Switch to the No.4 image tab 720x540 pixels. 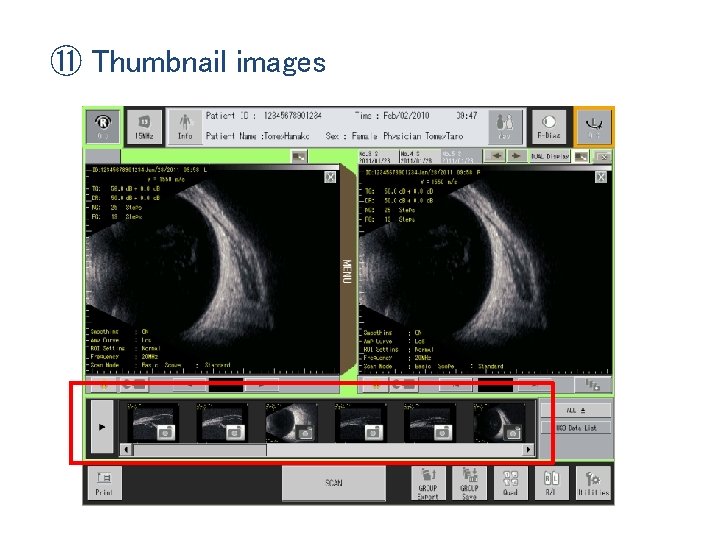point(419,157)
